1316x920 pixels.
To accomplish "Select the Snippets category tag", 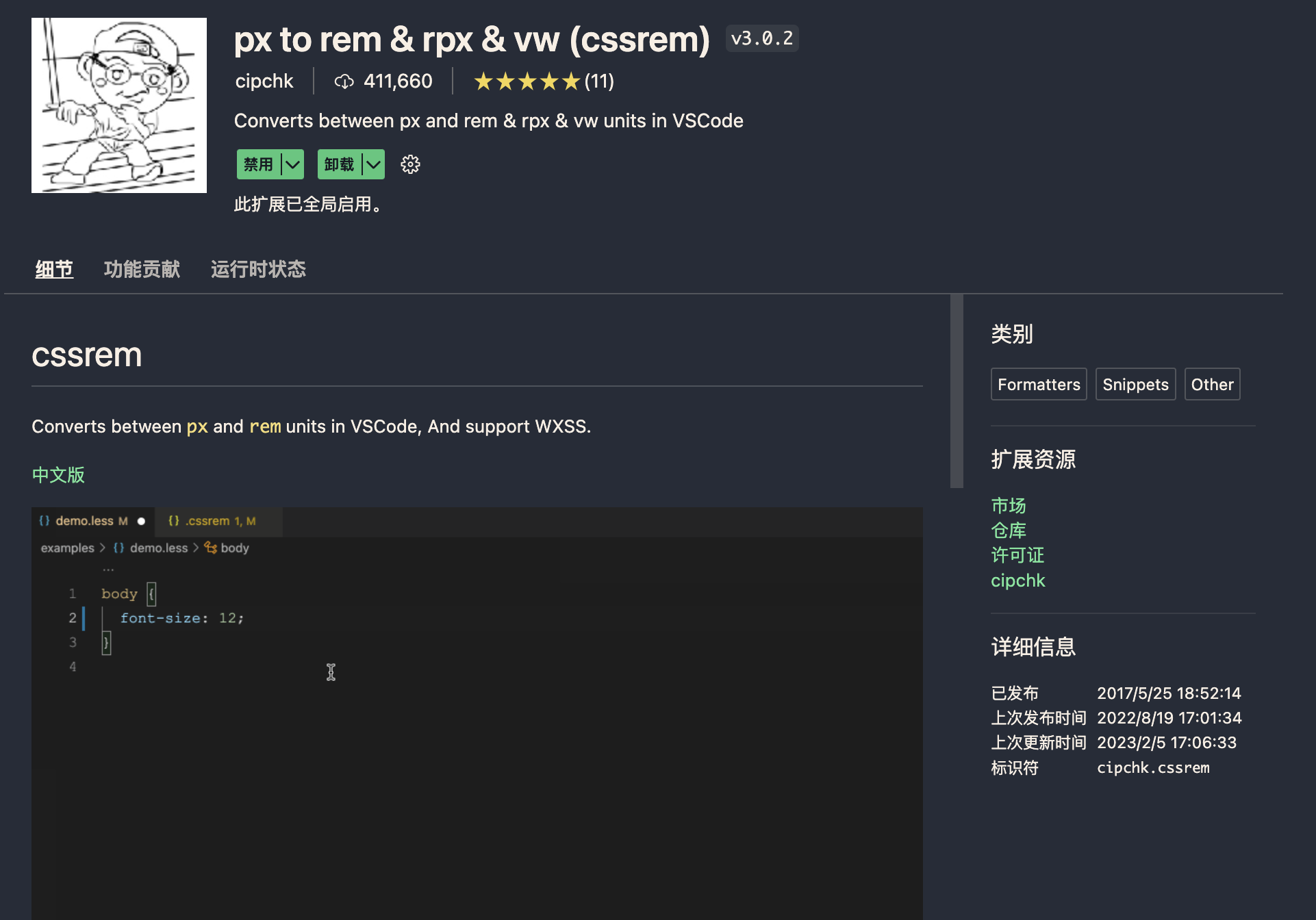I will coord(1135,384).
